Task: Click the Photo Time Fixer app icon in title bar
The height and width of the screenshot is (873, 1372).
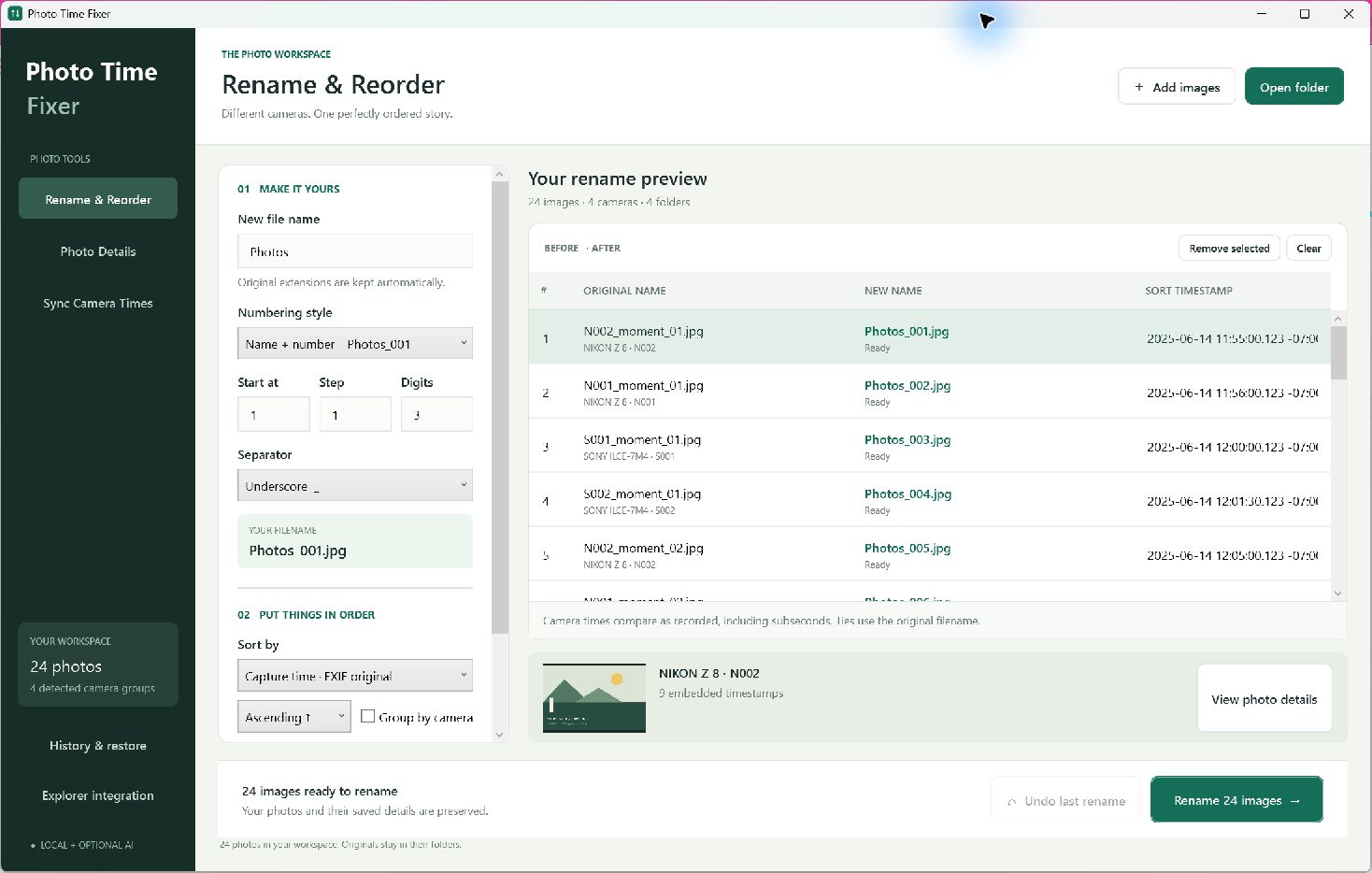Action: pos(15,14)
